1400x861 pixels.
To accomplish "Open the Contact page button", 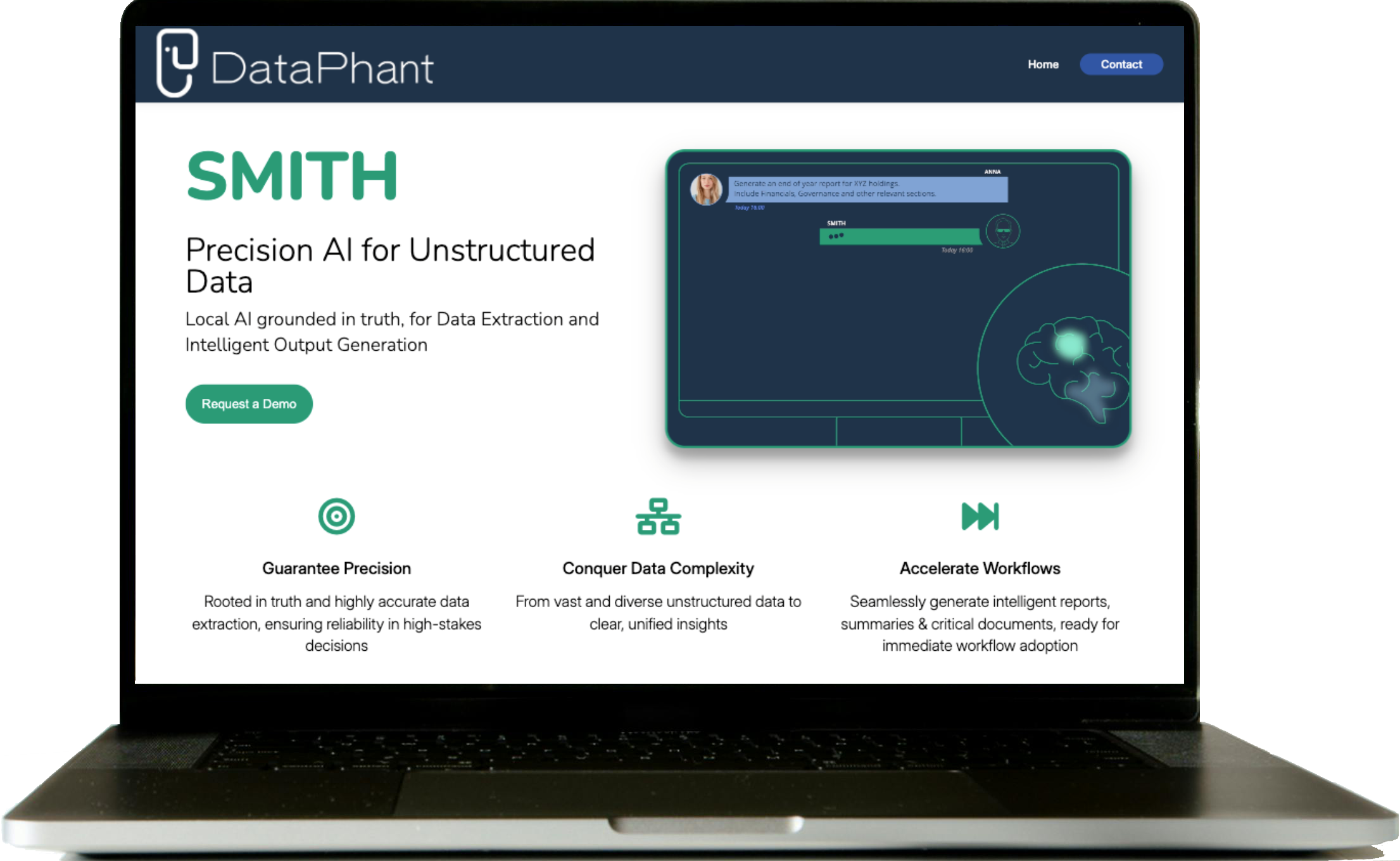I will coord(1121,65).
